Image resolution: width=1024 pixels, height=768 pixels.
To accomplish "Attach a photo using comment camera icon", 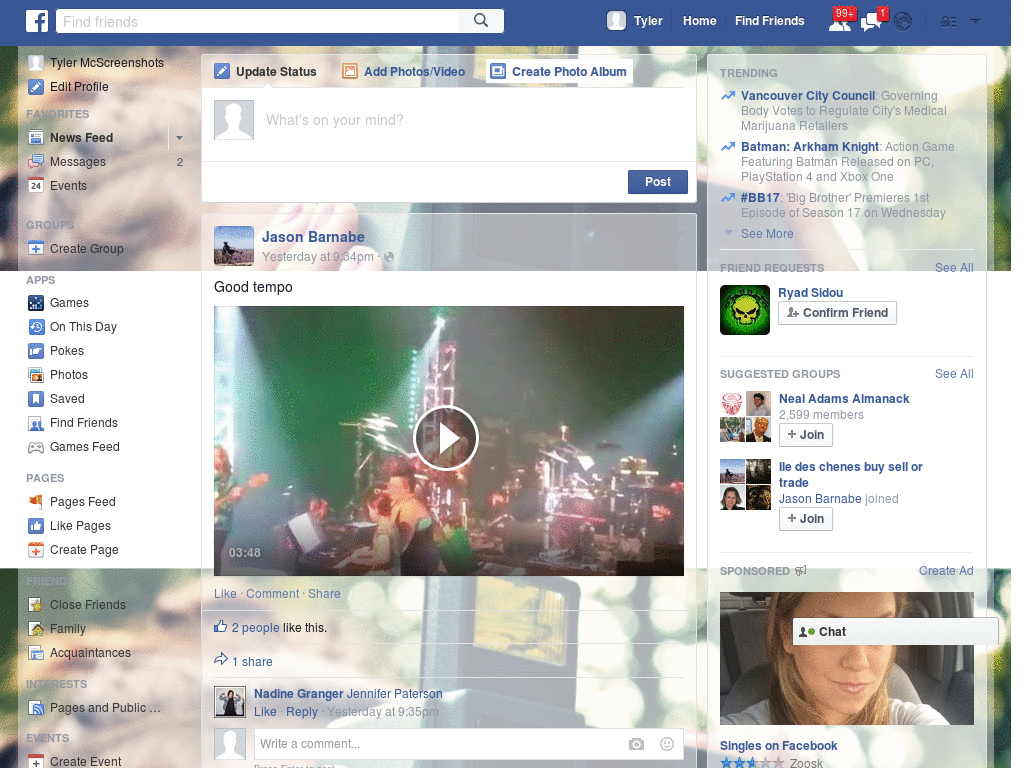I will pyautogui.click(x=636, y=744).
